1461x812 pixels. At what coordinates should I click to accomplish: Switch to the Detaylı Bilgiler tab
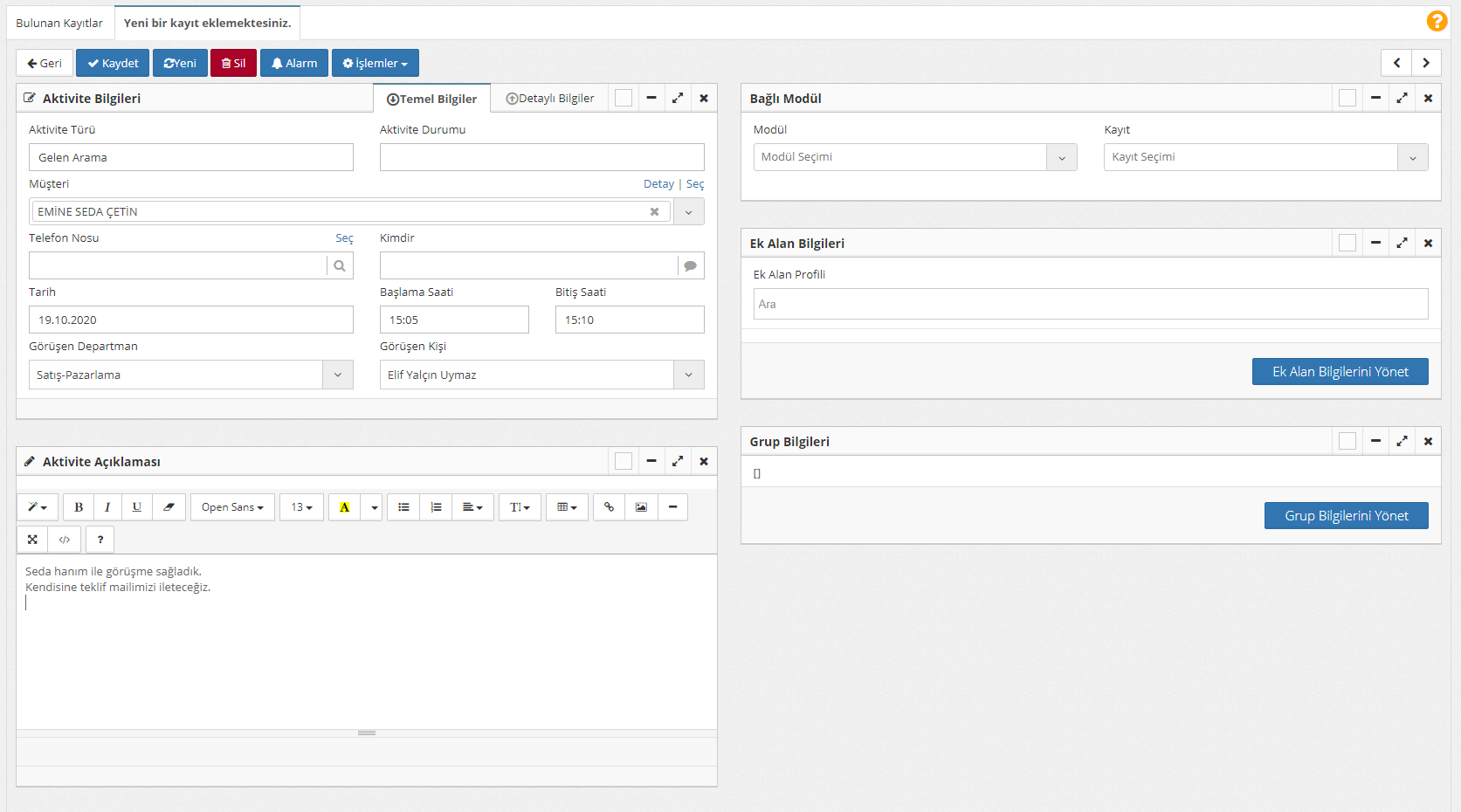pyautogui.click(x=550, y=99)
